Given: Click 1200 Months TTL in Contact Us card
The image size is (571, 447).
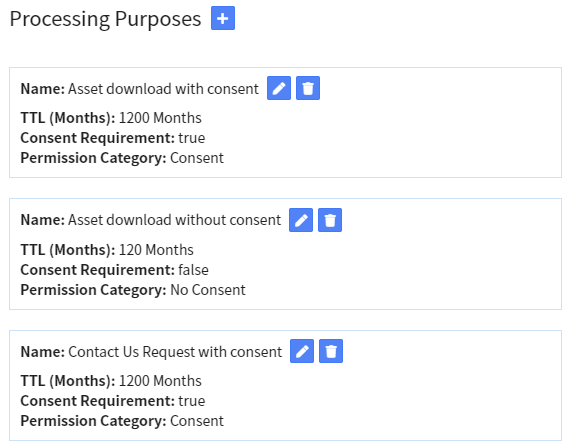Looking at the screenshot, I should point(160,381).
